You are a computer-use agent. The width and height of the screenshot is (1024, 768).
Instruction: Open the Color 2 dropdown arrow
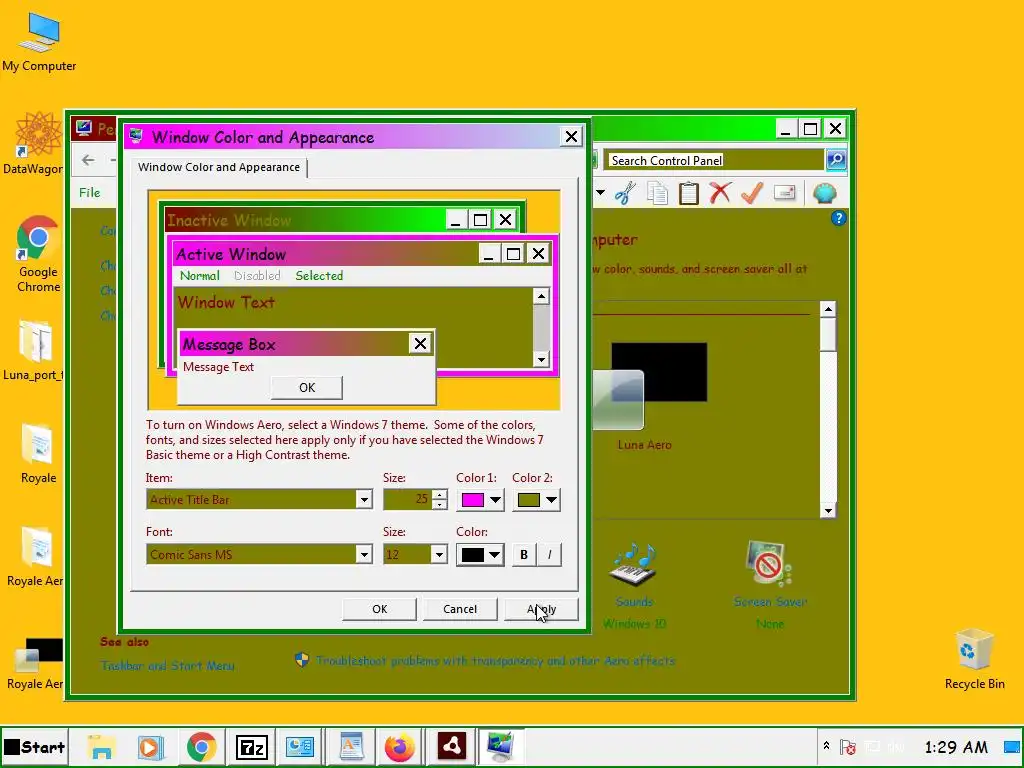click(x=551, y=500)
